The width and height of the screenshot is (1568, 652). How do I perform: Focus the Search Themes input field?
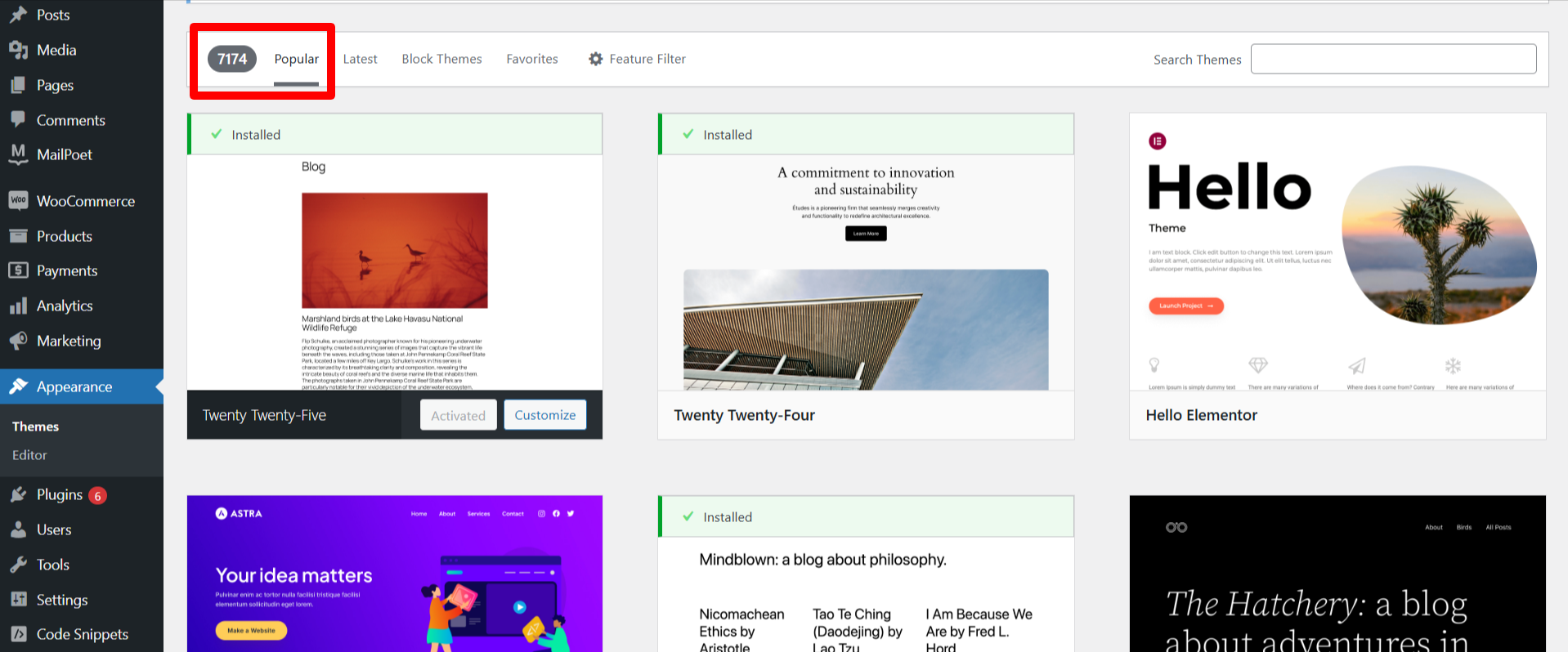1393,59
